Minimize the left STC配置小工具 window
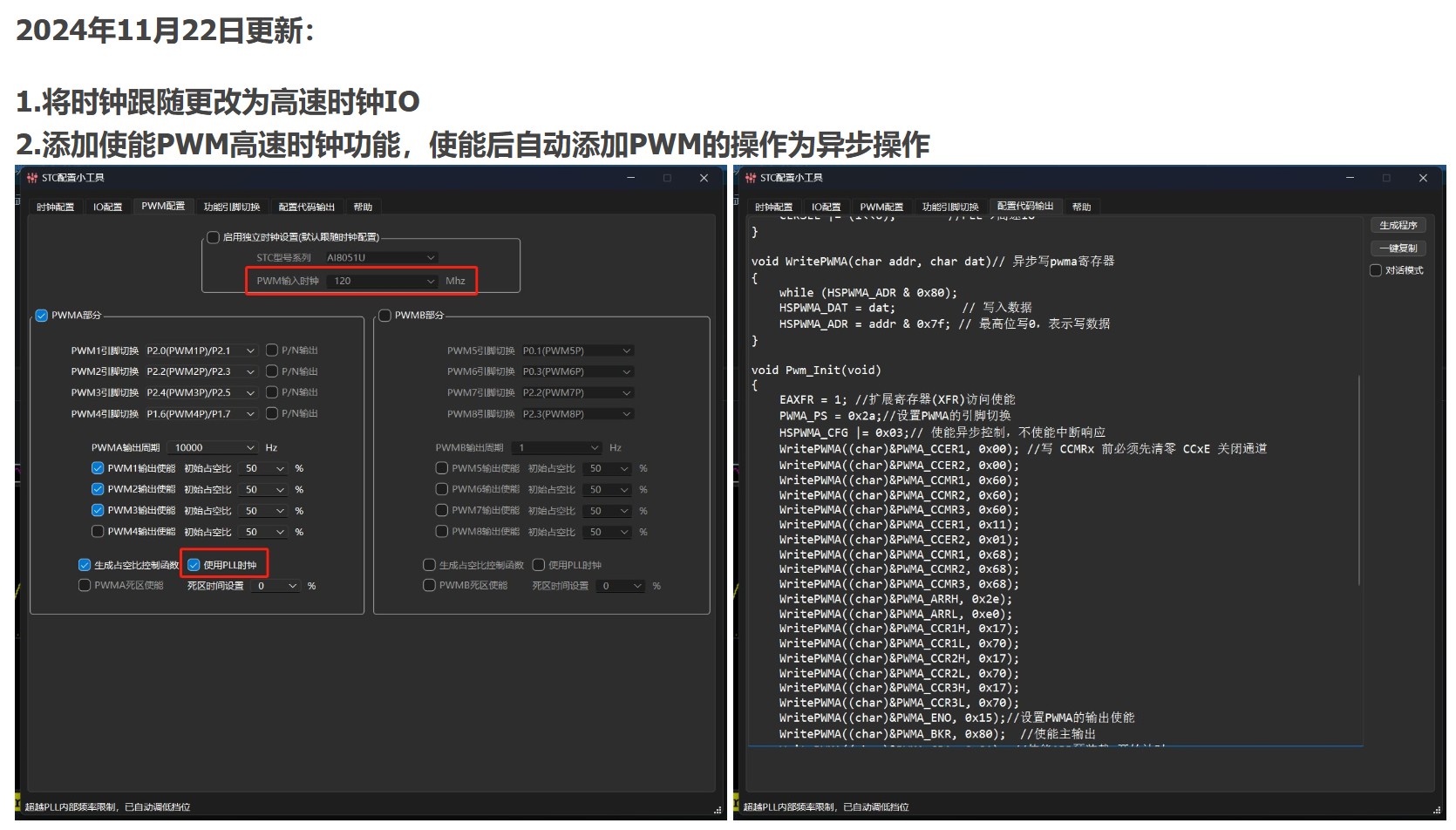 630,178
